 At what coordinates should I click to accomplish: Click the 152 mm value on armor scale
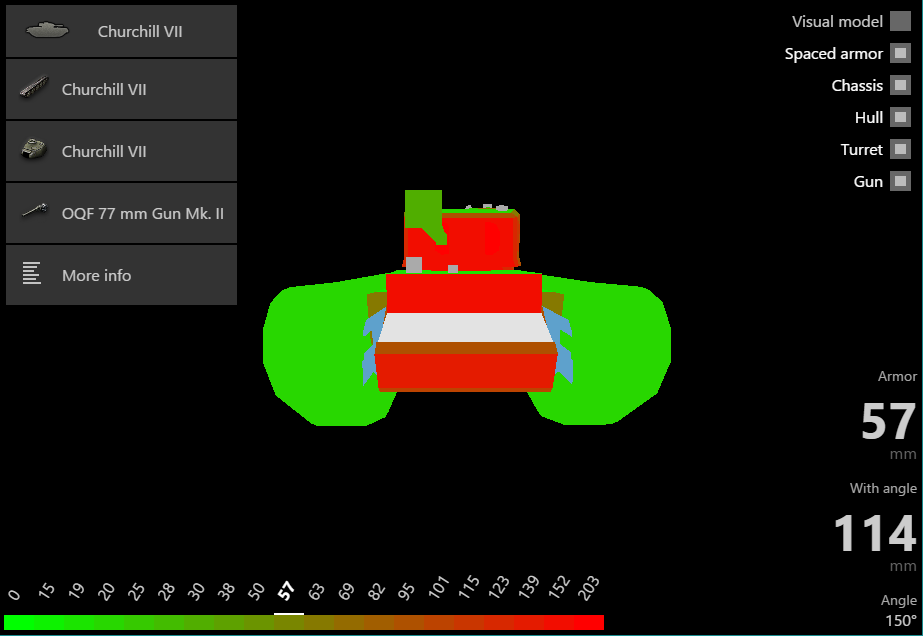559,587
